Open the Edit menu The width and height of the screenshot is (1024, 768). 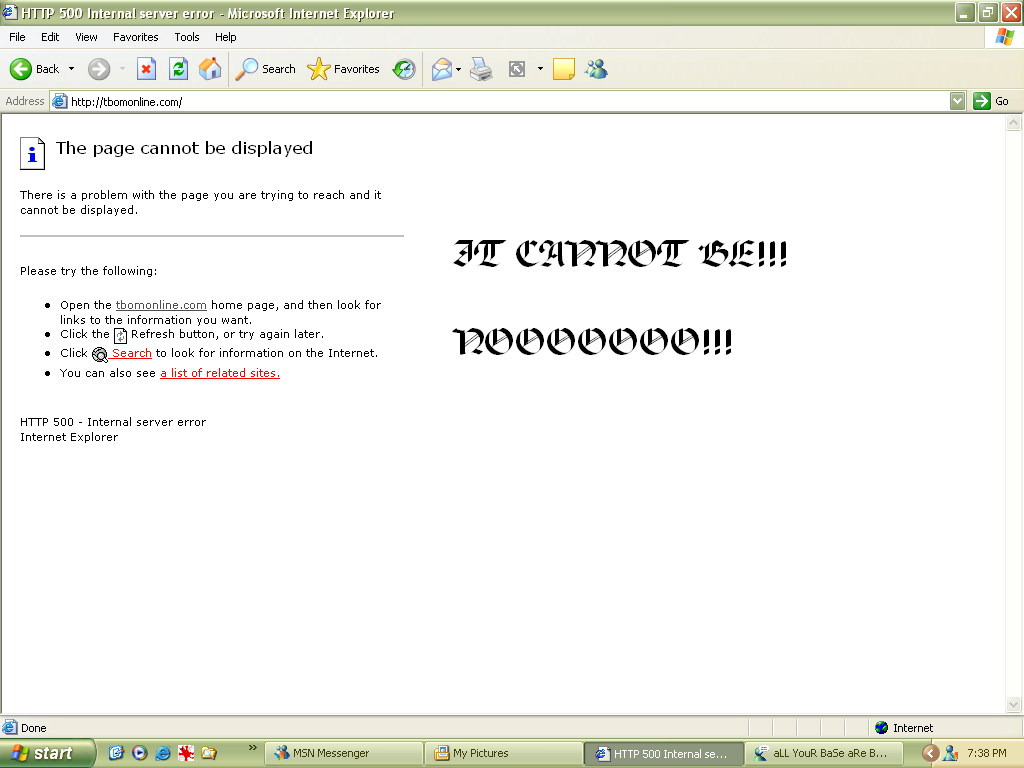click(x=50, y=37)
